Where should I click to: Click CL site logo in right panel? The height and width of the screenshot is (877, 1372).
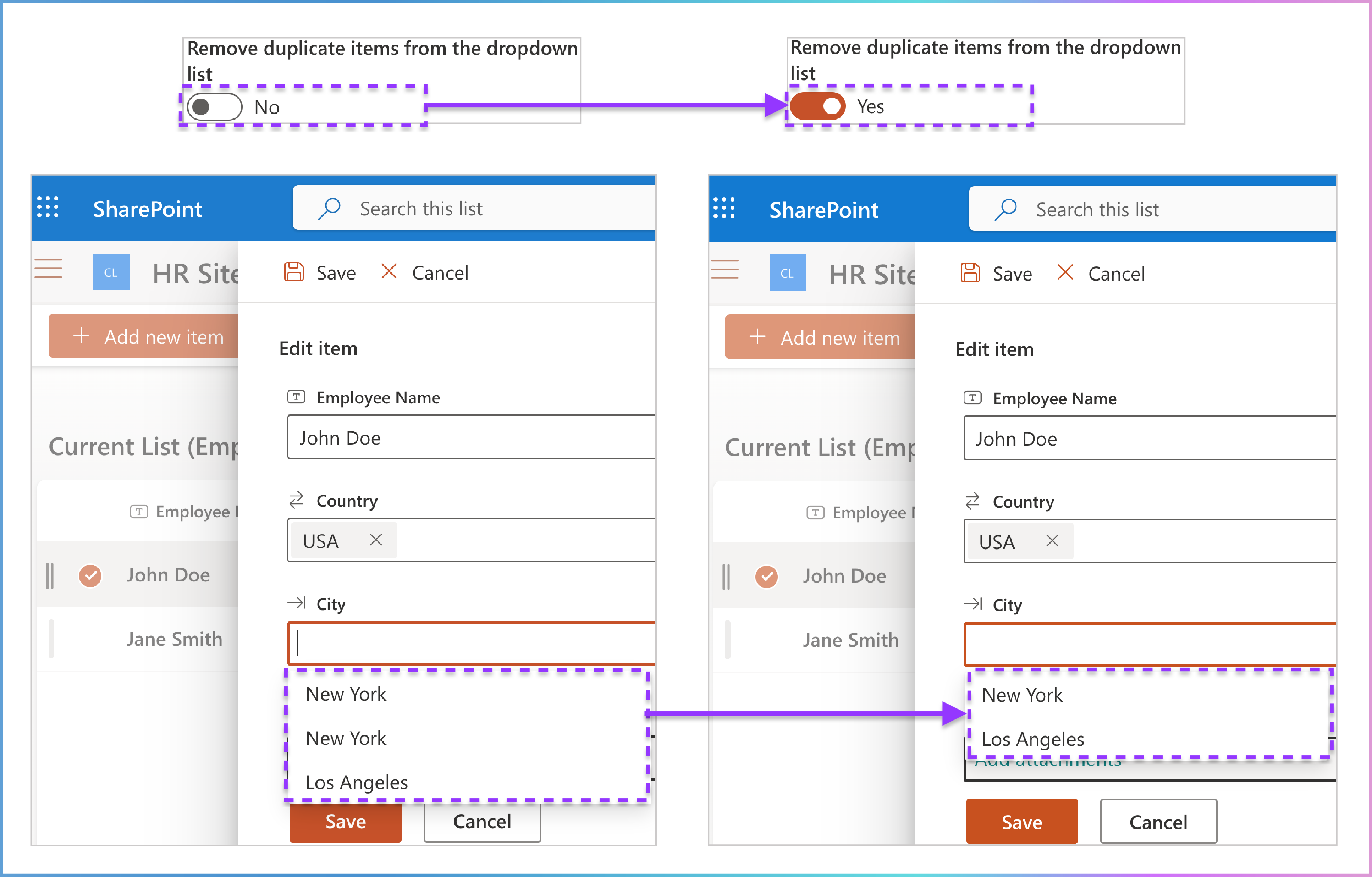tap(787, 273)
